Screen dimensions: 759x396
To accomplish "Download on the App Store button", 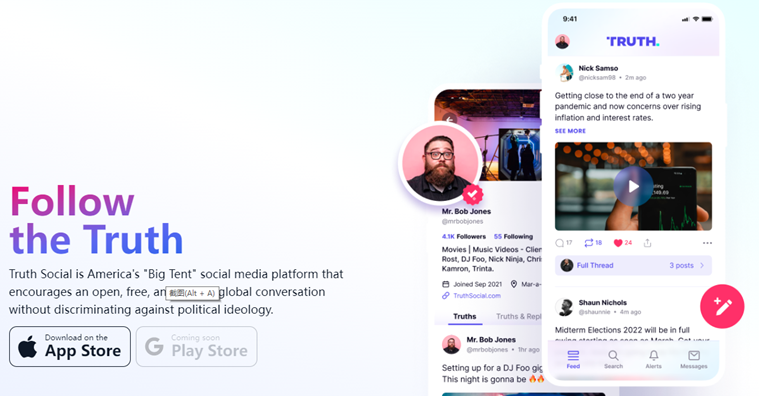I will (70, 347).
